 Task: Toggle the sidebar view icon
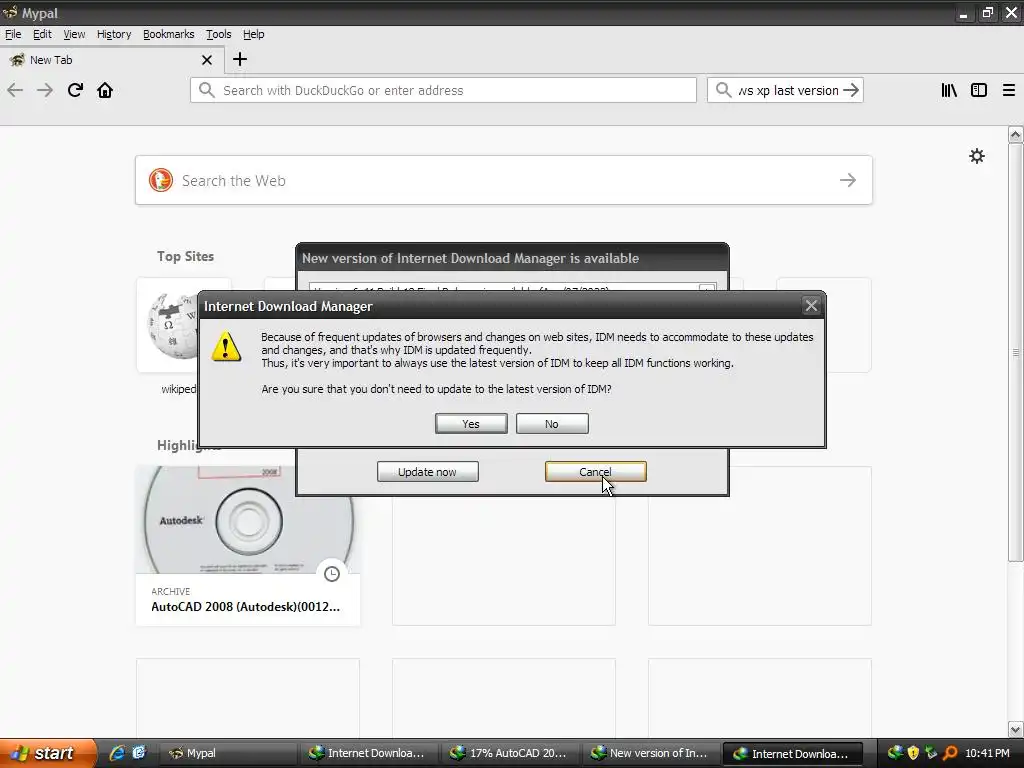pos(979,90)
